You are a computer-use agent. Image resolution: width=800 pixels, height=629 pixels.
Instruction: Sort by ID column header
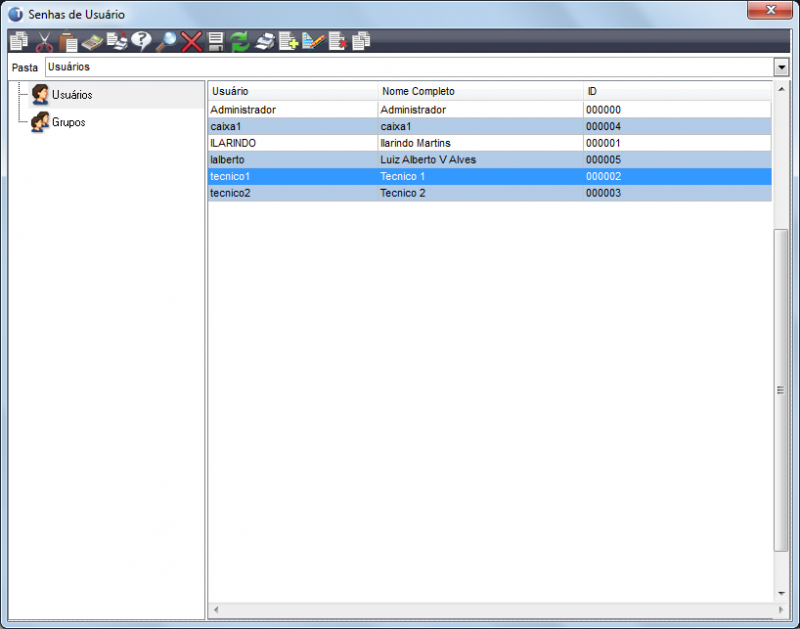click(678, 91)
